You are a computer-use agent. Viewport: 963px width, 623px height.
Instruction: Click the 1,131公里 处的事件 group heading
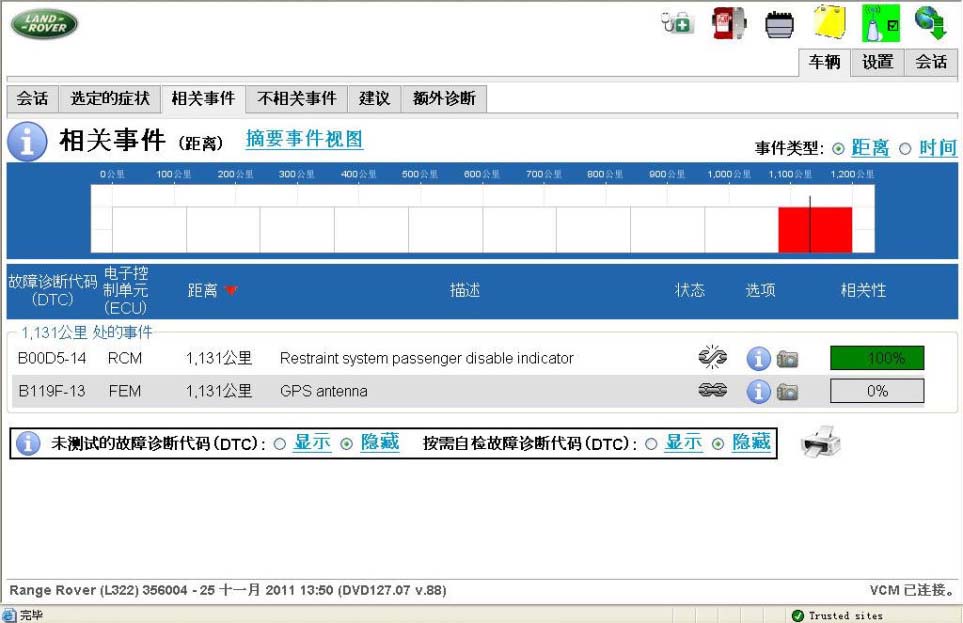pos(87,332)
